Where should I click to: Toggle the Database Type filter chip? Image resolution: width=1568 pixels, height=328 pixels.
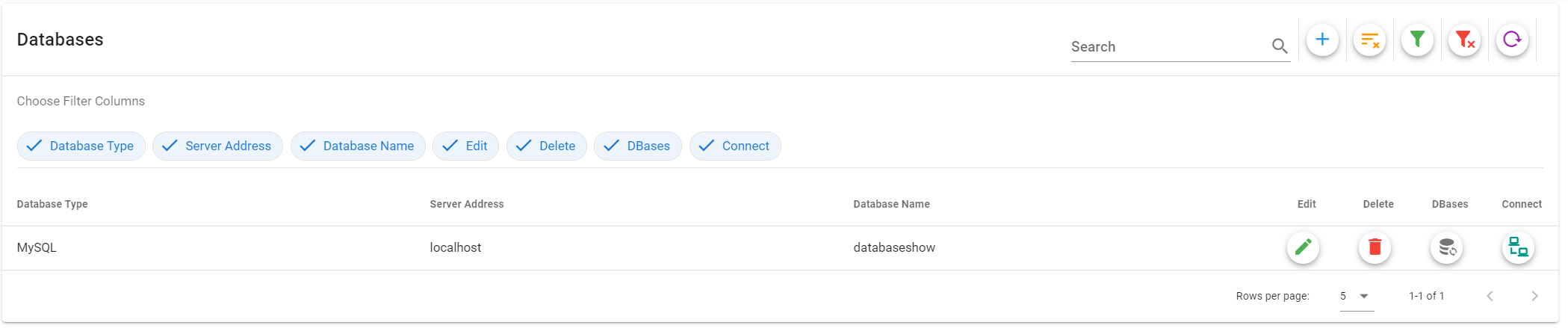81,146
